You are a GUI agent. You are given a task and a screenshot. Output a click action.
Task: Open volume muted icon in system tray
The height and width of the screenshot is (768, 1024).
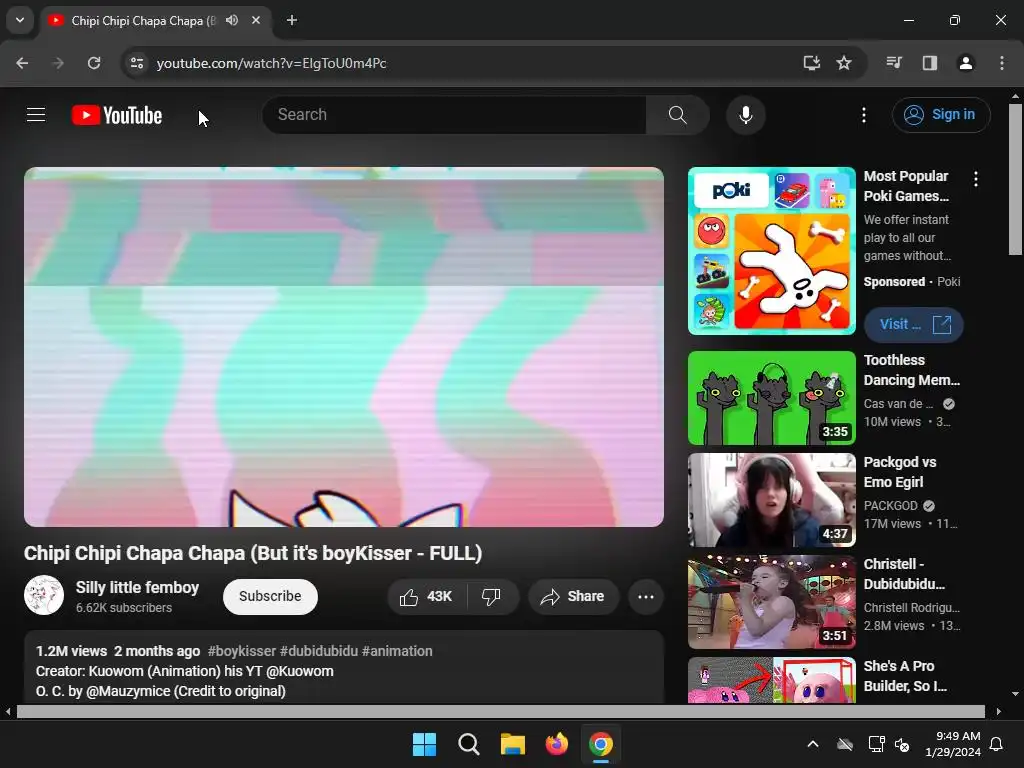902,744
